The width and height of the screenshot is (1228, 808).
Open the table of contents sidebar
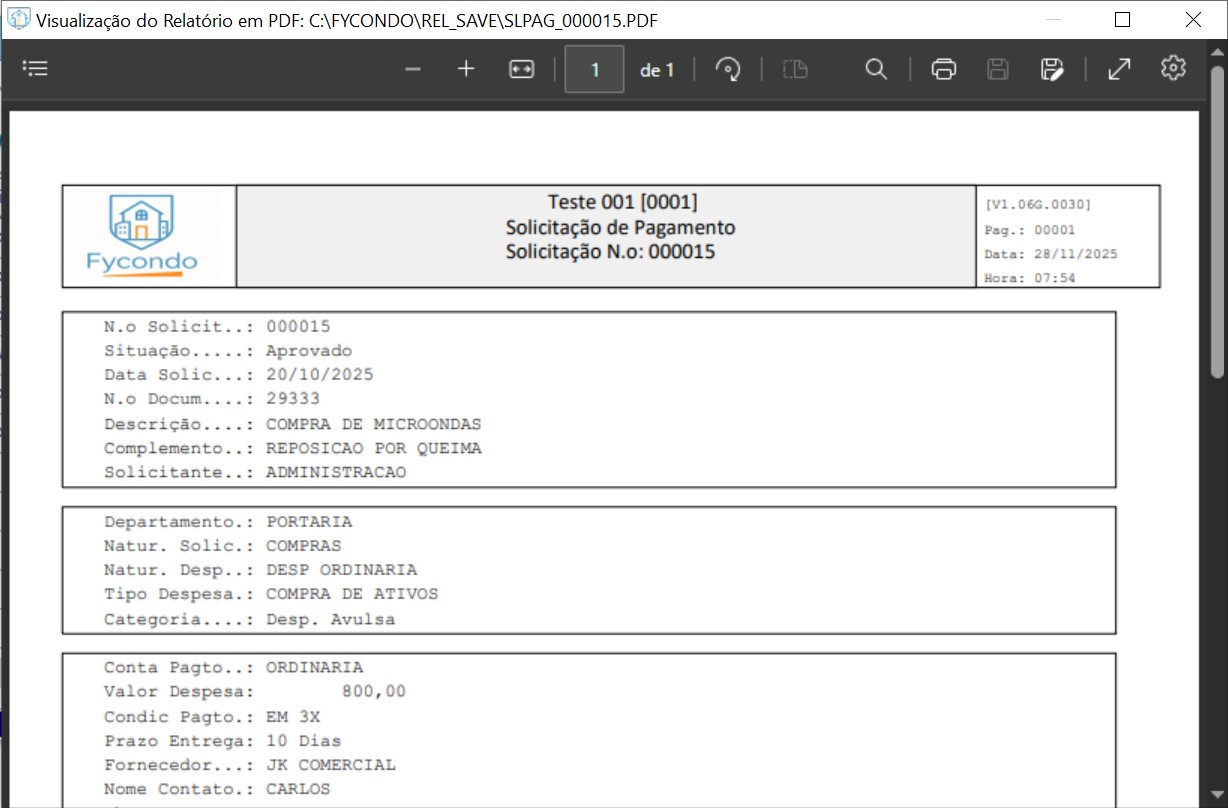(x=36, y=69)
